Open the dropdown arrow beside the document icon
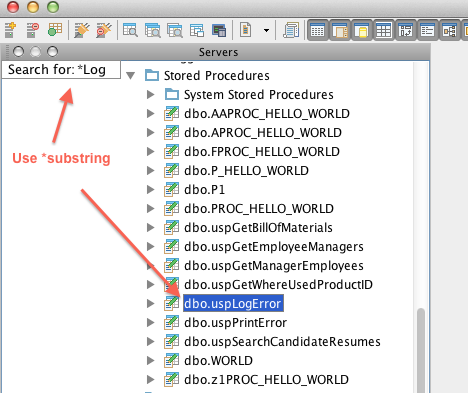Viewport: 468px width, 393px height. 266,30
